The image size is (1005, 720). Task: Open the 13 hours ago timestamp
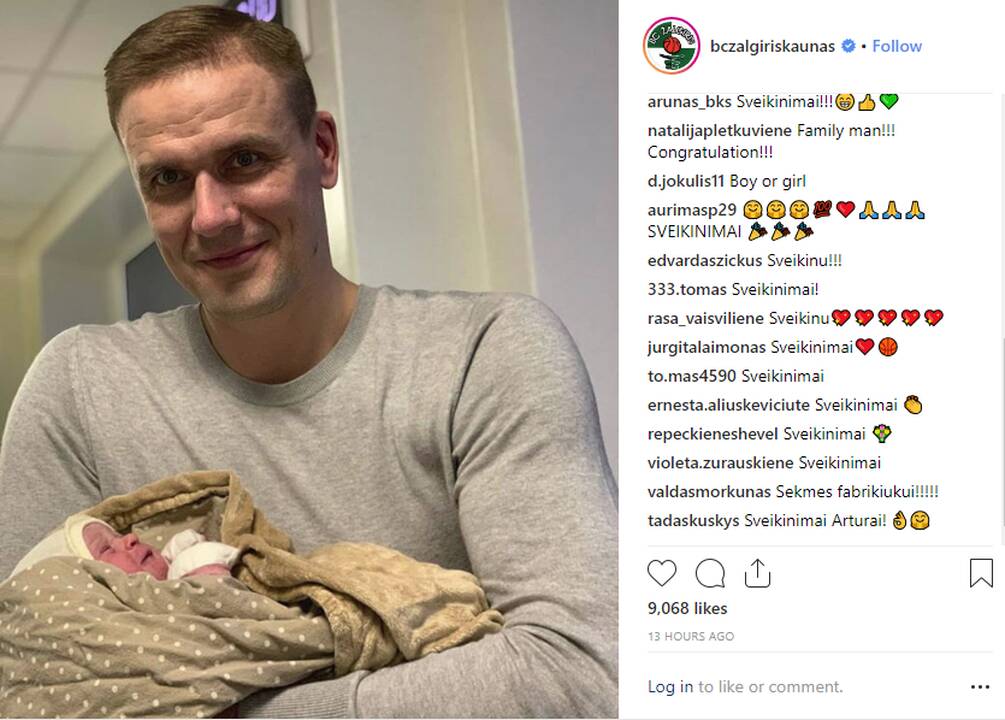[691, 636]
